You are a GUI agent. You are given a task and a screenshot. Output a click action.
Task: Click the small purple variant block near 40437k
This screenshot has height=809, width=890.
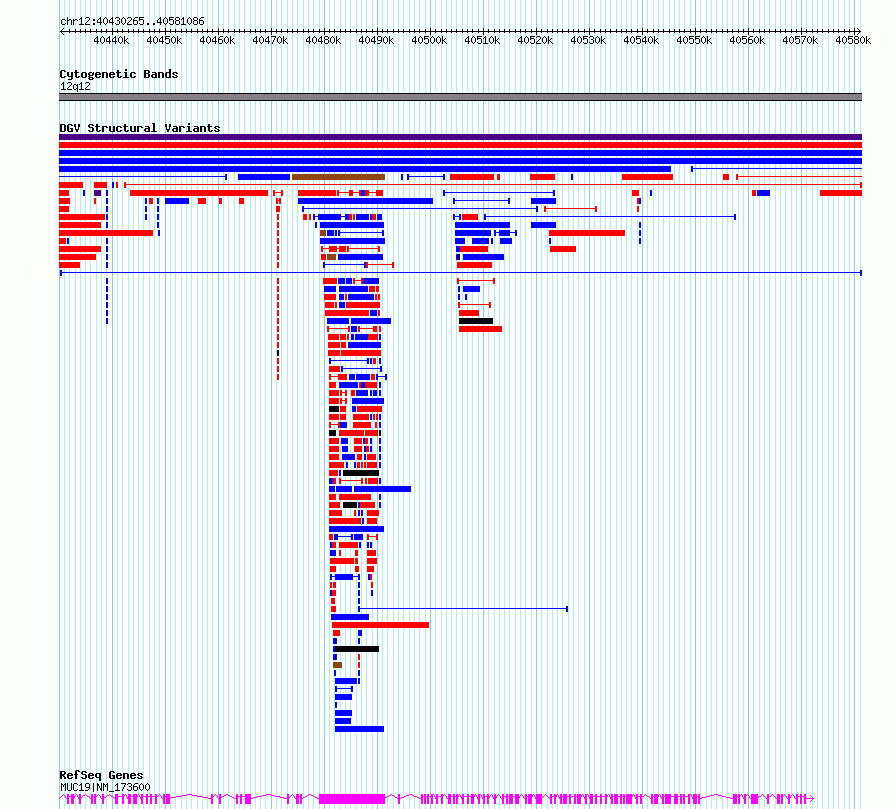pos(98,193)
